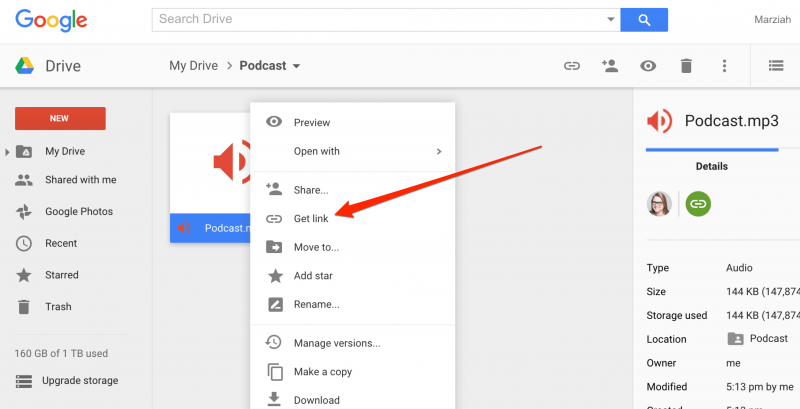Click the Download arrow icon in menu

(x=274, y=399)
